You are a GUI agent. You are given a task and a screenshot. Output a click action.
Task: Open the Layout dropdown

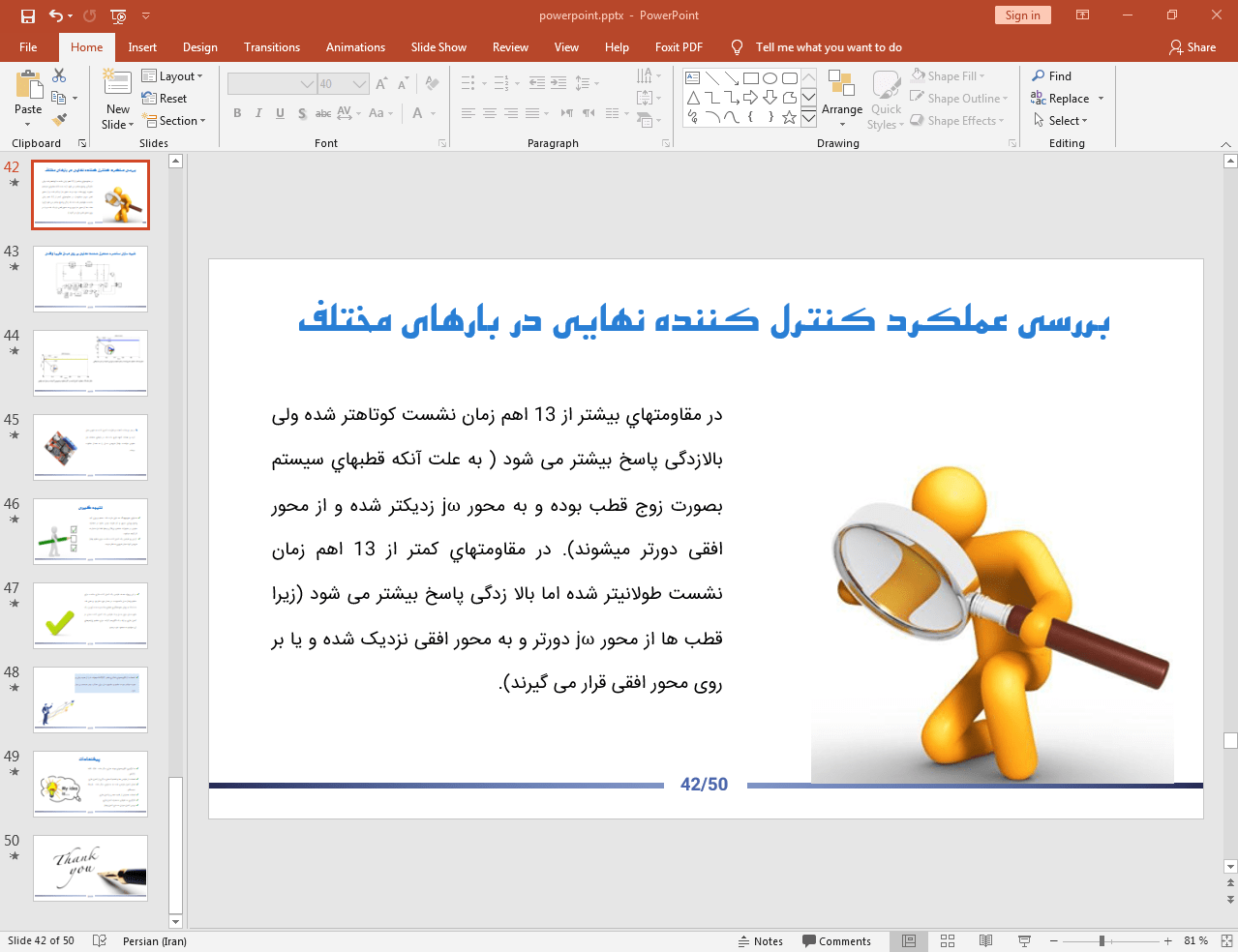(x=172, y=76)
